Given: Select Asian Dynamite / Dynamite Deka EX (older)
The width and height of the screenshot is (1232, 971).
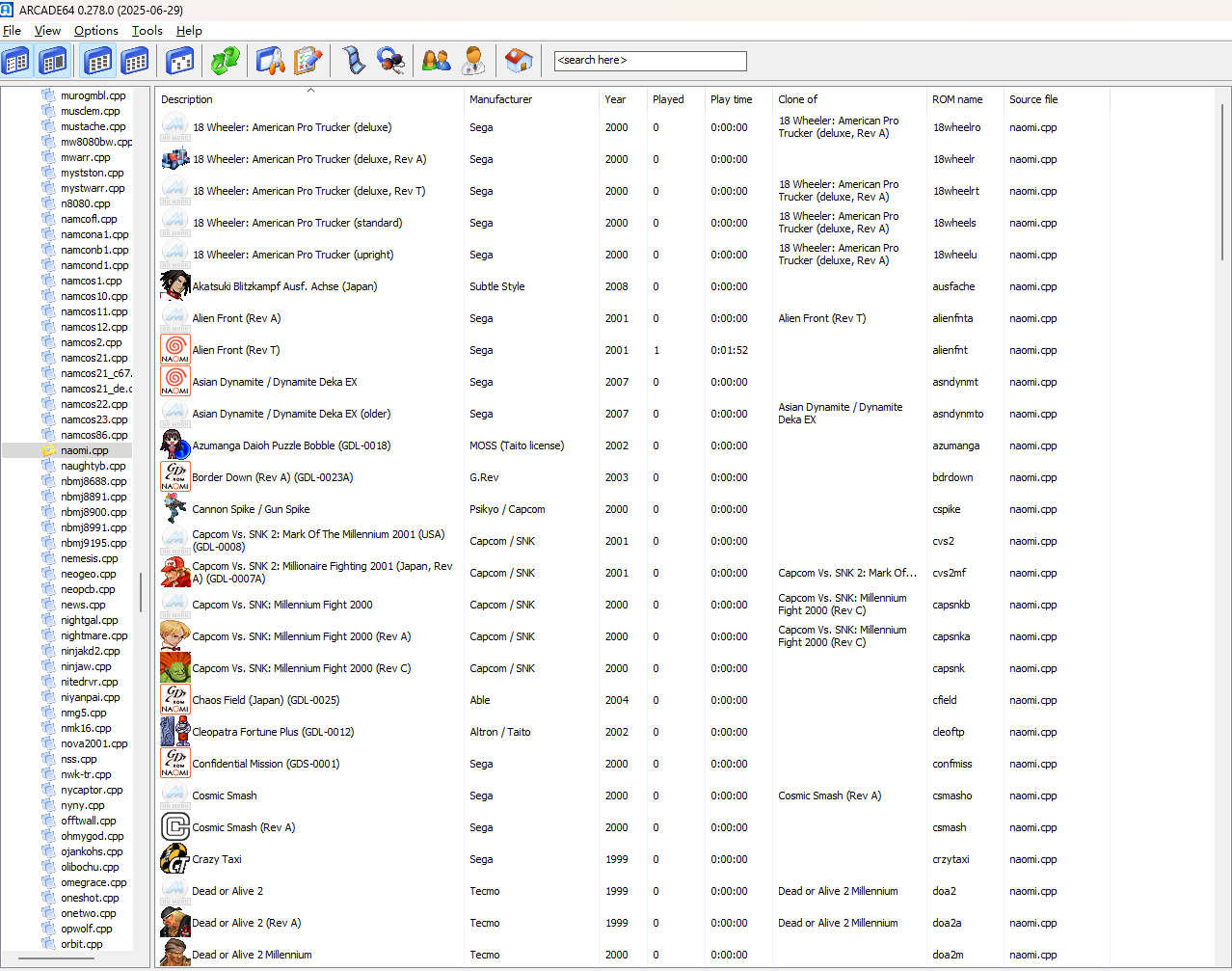Looking at the screenshot, I should (632, 414).
